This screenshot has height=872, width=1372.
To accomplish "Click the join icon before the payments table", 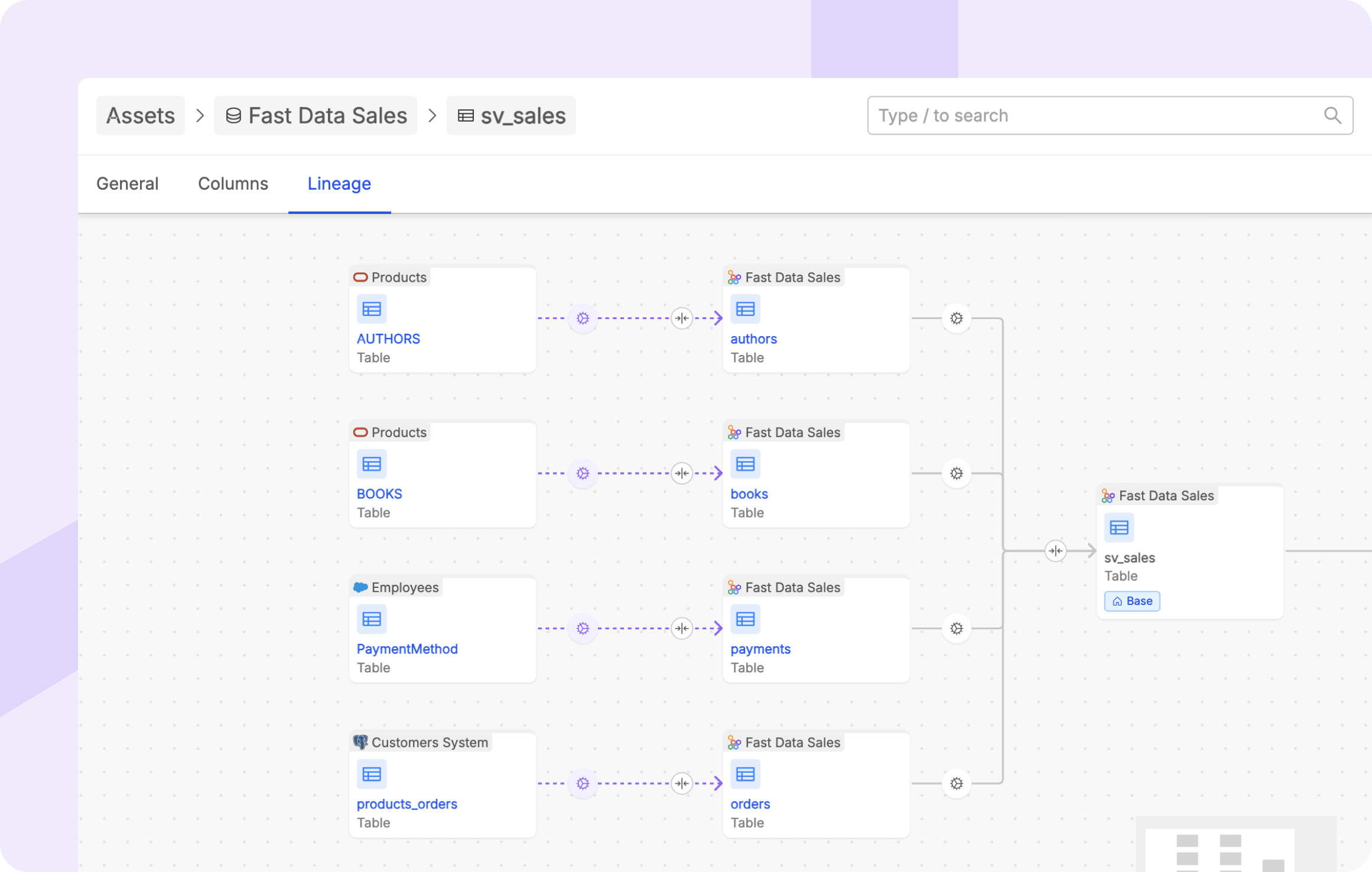I will 682,628.
